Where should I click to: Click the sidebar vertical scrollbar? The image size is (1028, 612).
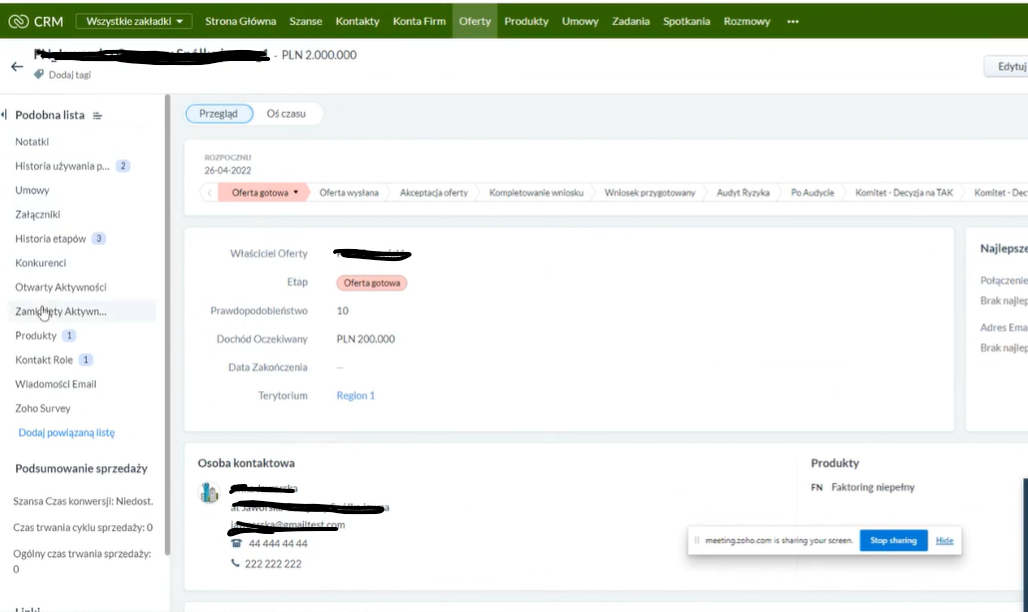tap(168, 325)
